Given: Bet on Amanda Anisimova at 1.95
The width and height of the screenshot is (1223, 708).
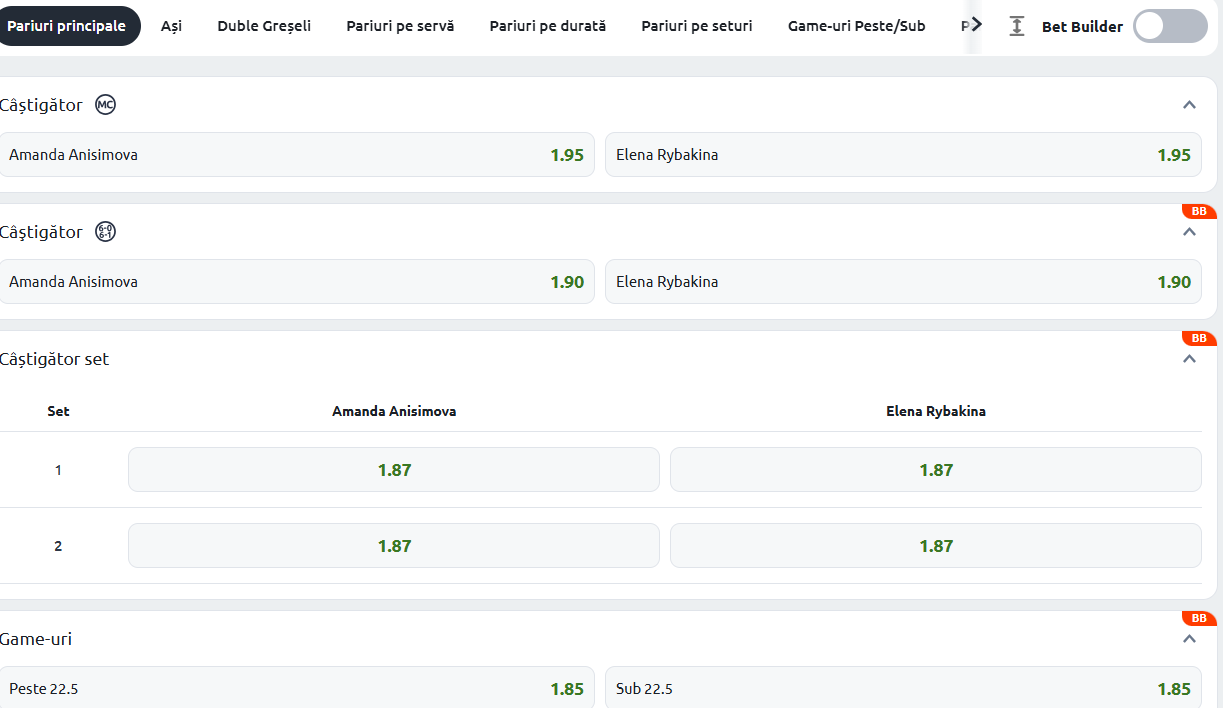Looking at the screenshot, I should click(297, 155).
